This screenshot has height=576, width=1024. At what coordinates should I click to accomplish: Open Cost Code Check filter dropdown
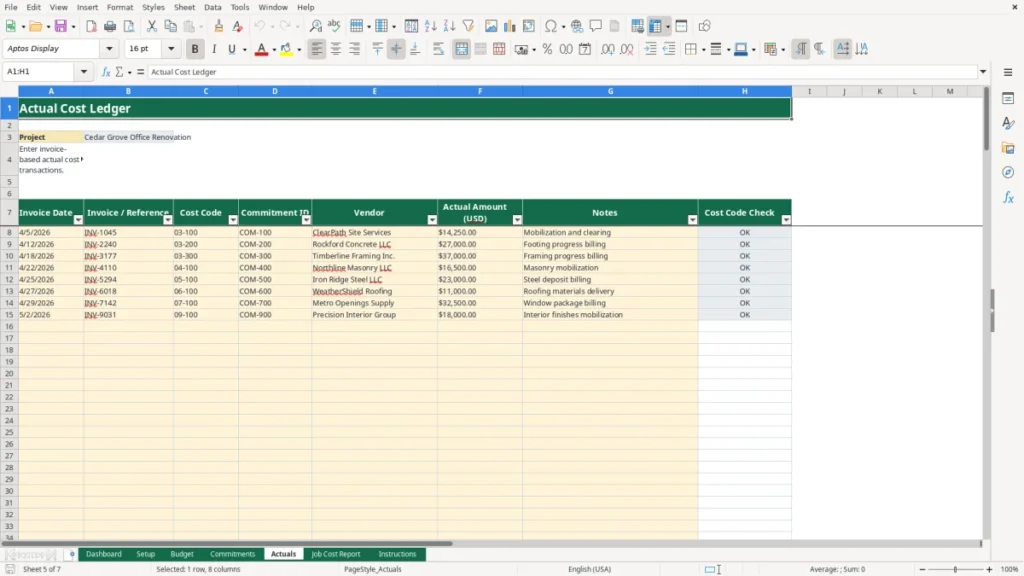coord(786,220)
